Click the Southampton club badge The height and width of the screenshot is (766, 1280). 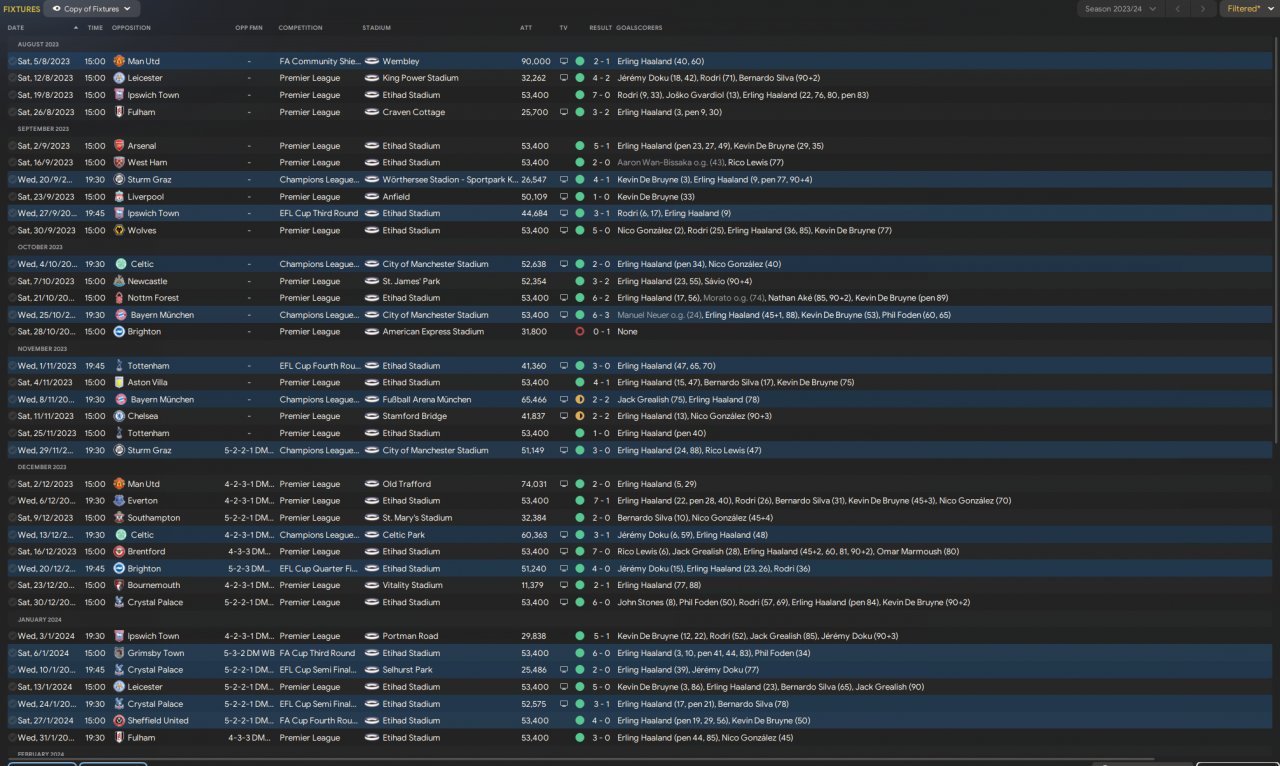pyautogui.click(x=119, y=518)
